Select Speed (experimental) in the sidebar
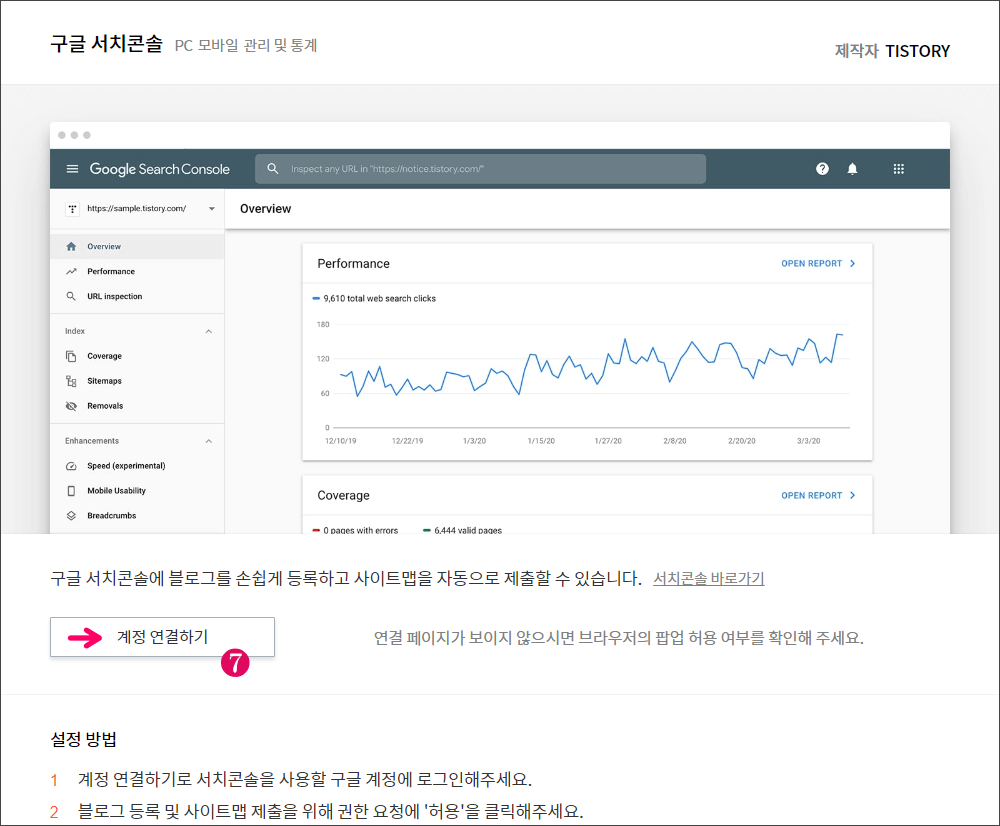The height and width of the screenshot is (826, 1000). (x=137, y=466)
